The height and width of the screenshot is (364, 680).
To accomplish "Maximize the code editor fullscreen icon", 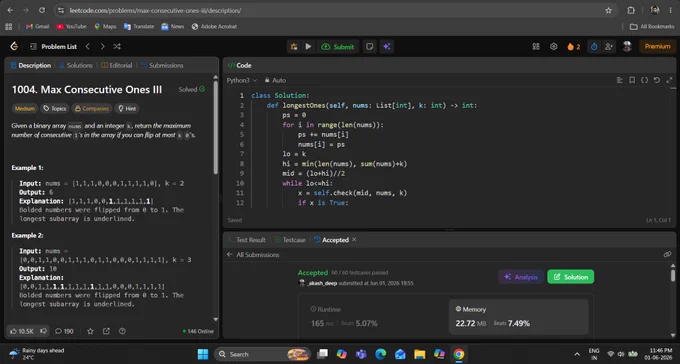I will pos(669,80).
